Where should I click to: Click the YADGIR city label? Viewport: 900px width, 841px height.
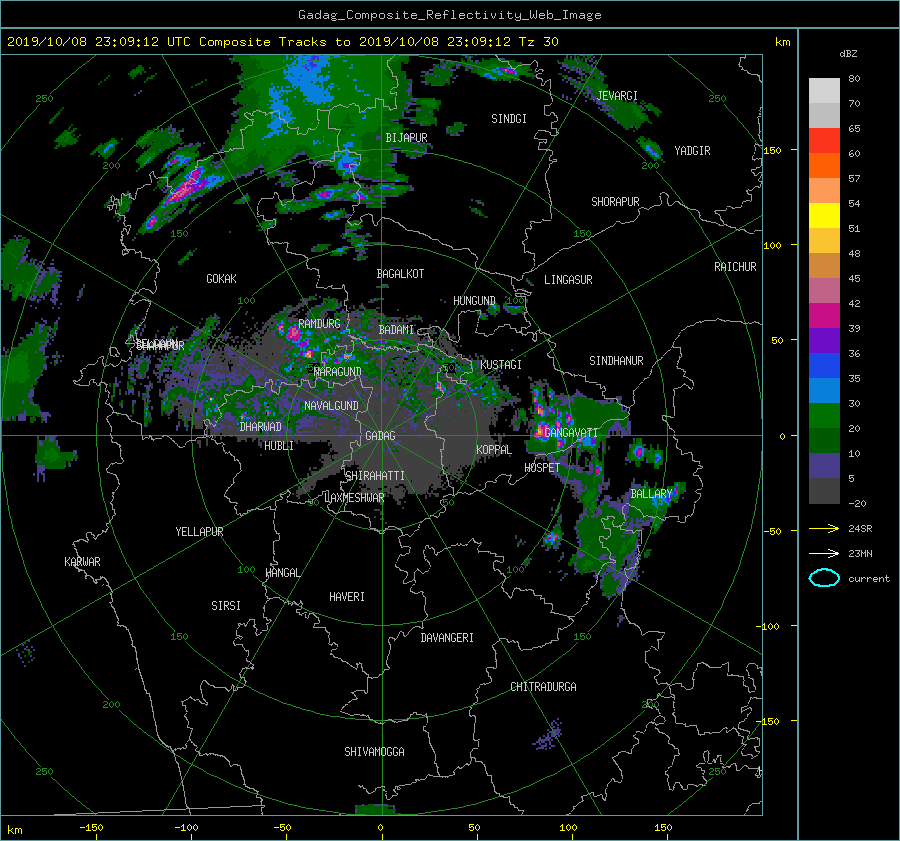[x=692, y=151]
